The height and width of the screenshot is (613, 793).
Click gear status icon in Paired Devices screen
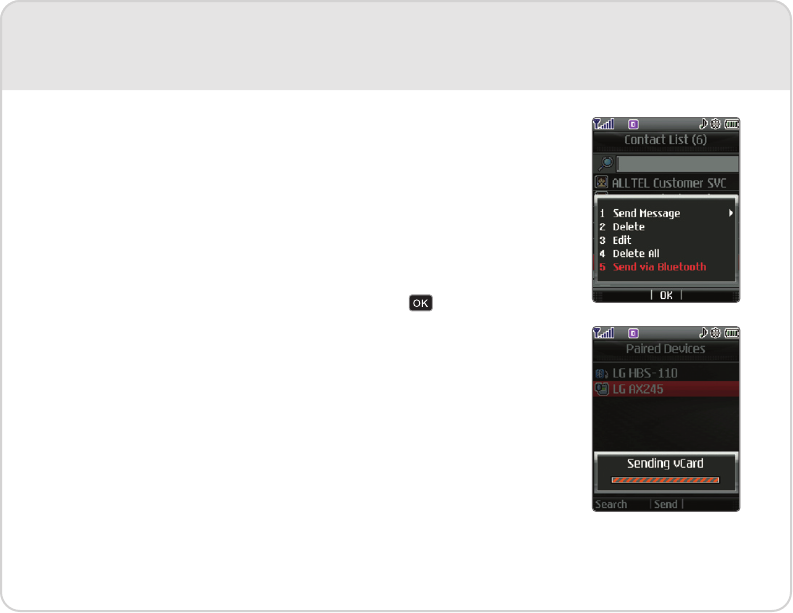coord(715,332)
